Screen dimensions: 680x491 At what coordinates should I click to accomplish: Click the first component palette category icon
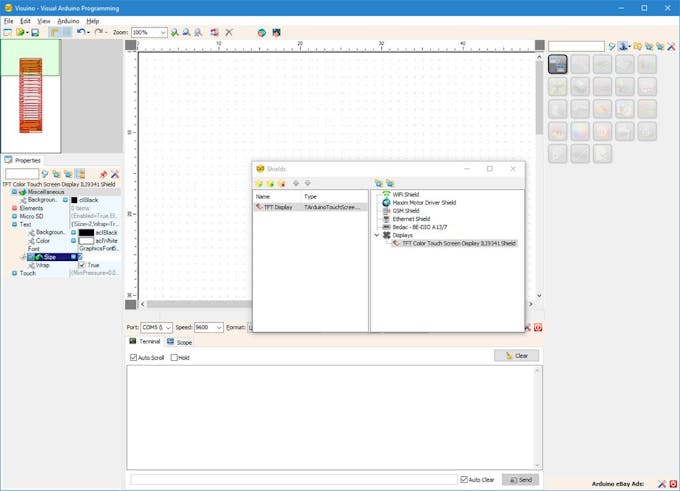click(x=558, y=63)
